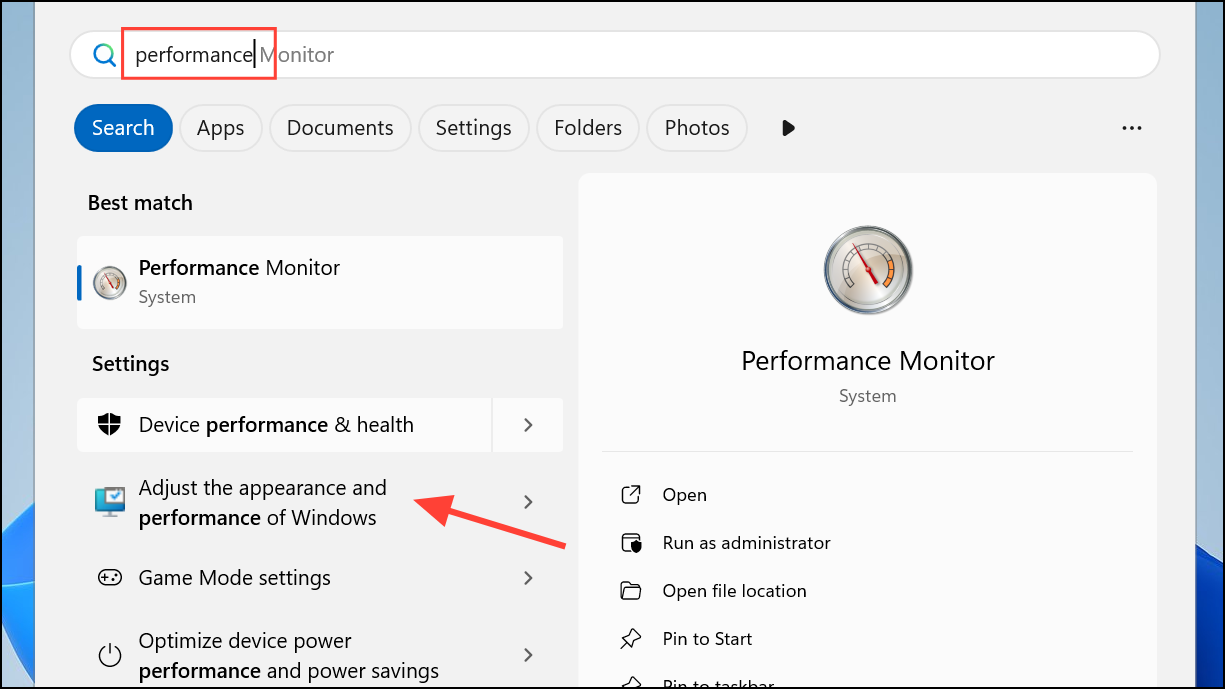The width and height of the screenshot is (1225, 689).
Task: Expand chevron for Optimize device power result
Action: pyautogui.click(x=528, y=655)
